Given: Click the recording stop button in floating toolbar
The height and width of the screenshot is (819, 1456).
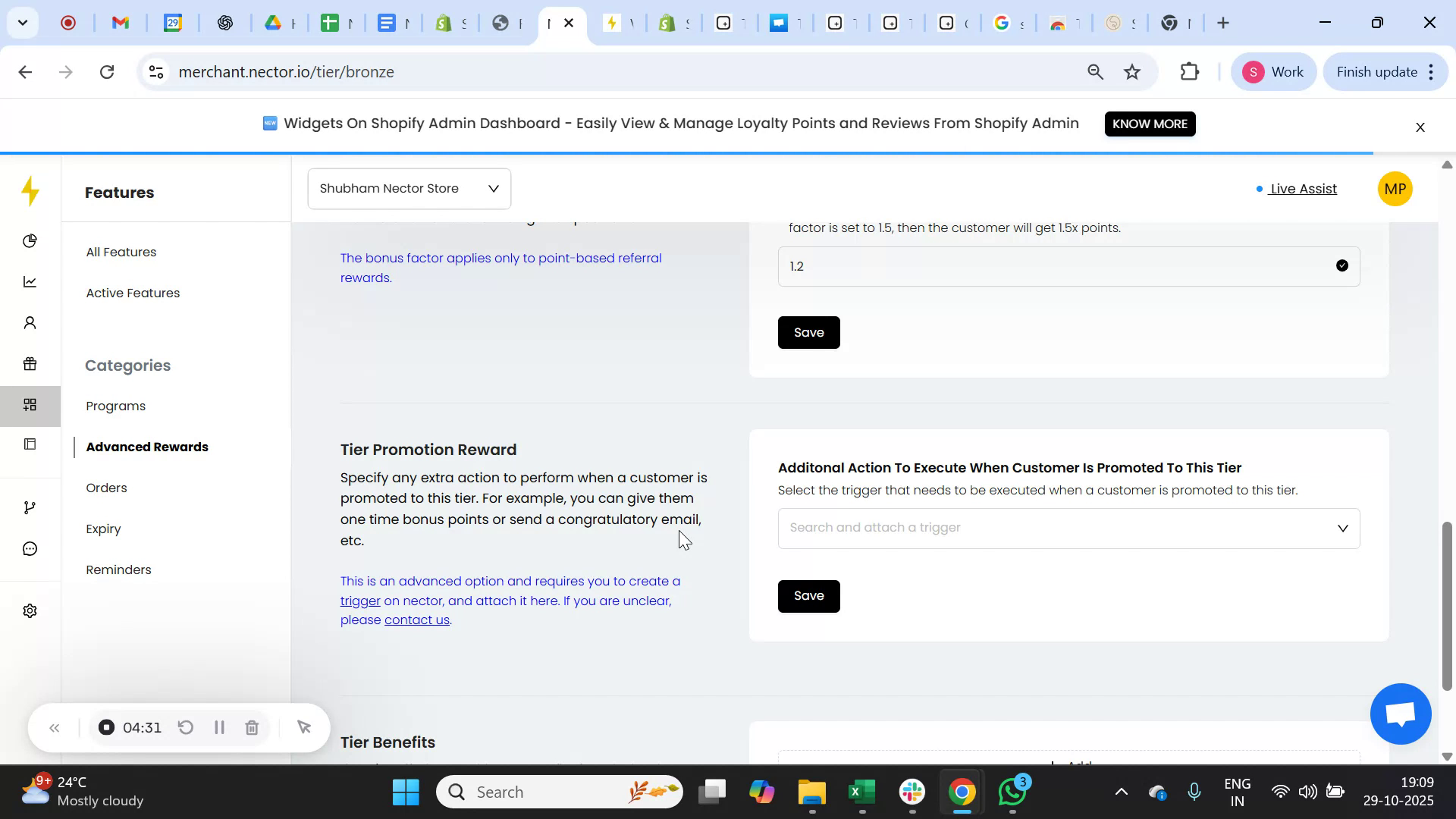Looking at the screenshot, I should (105, 727).
